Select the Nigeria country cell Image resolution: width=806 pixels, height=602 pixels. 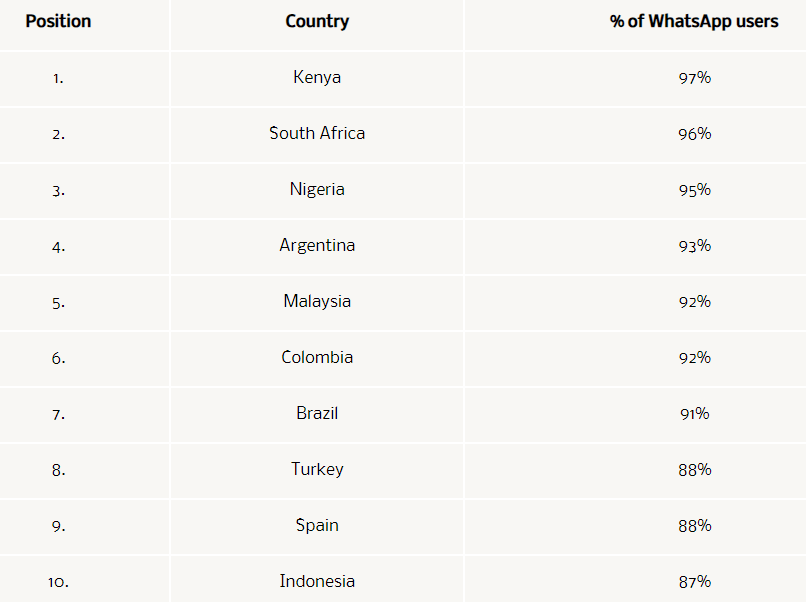[x=317, y=189]
